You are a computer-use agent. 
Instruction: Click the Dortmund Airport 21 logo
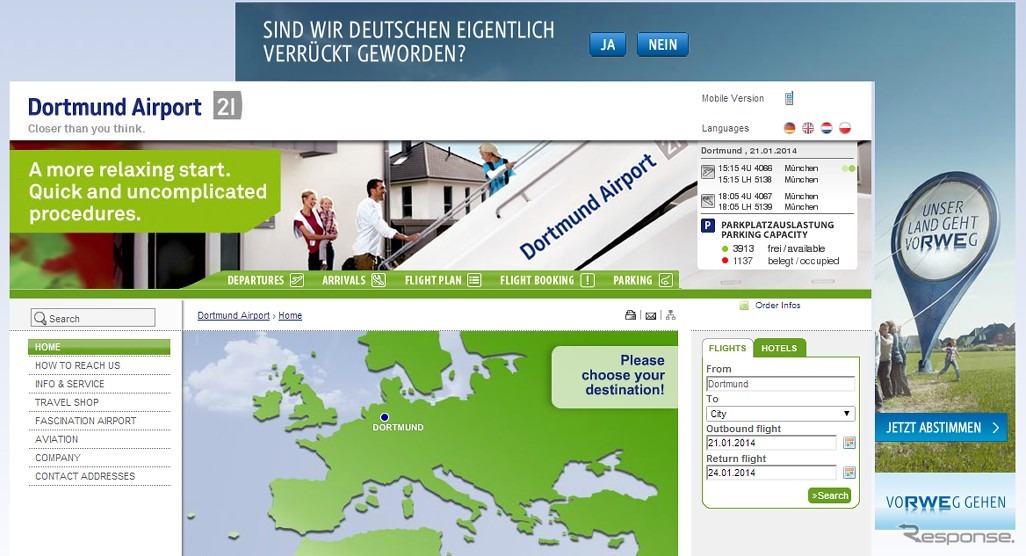[x=134, y=107]
